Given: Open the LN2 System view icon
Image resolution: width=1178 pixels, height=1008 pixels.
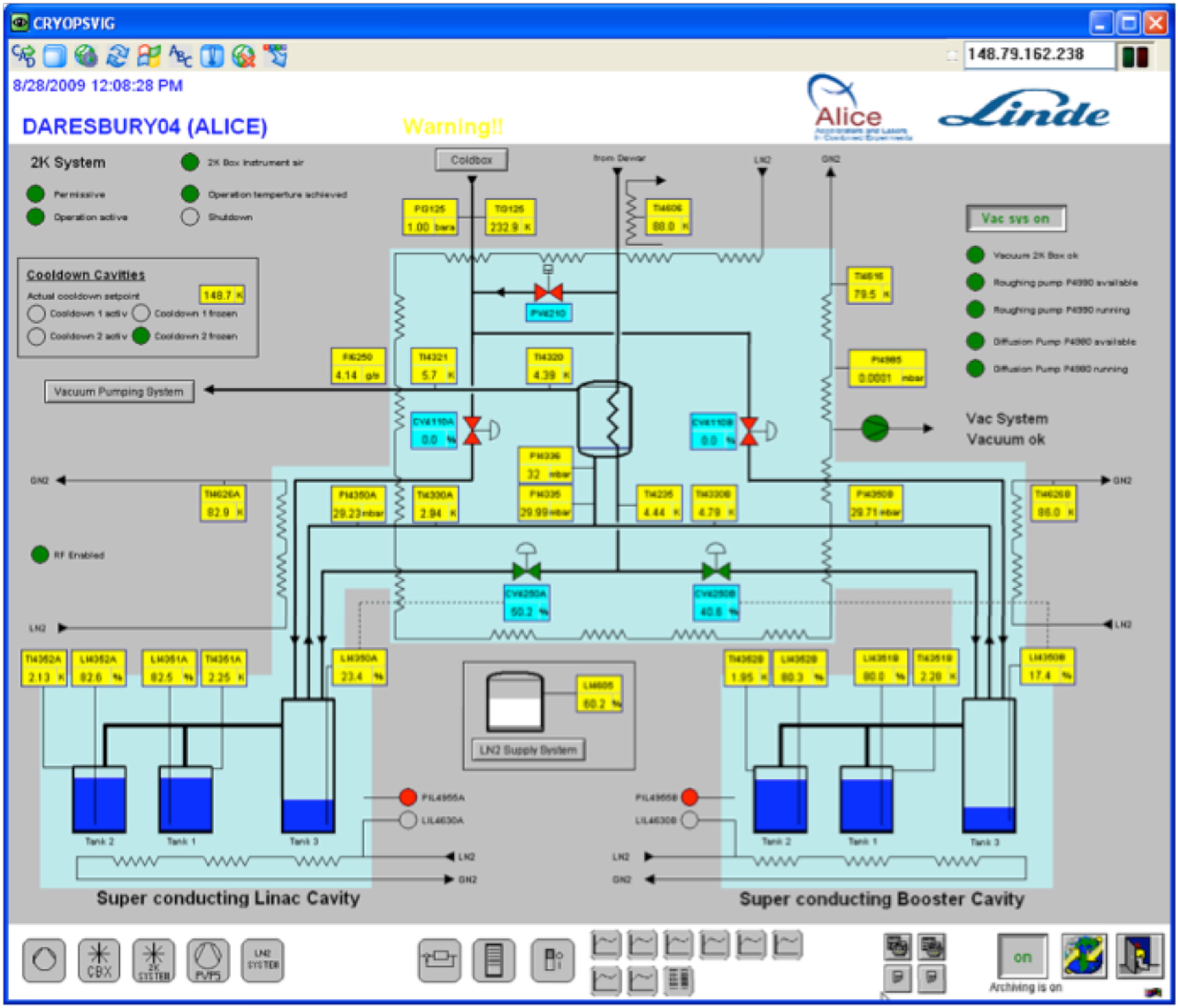Looking at the screenshot, I should pos(262,960).
